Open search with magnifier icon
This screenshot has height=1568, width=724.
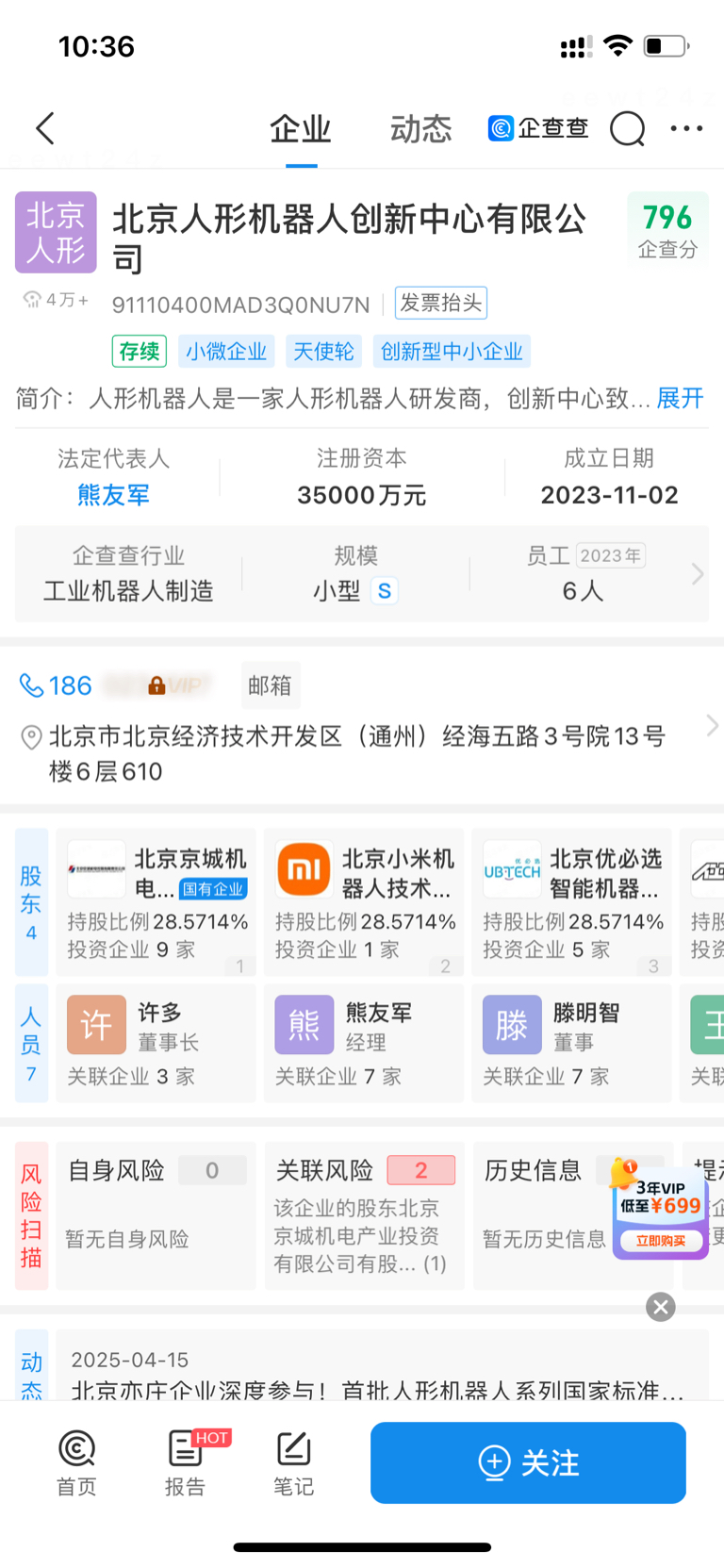627,128
